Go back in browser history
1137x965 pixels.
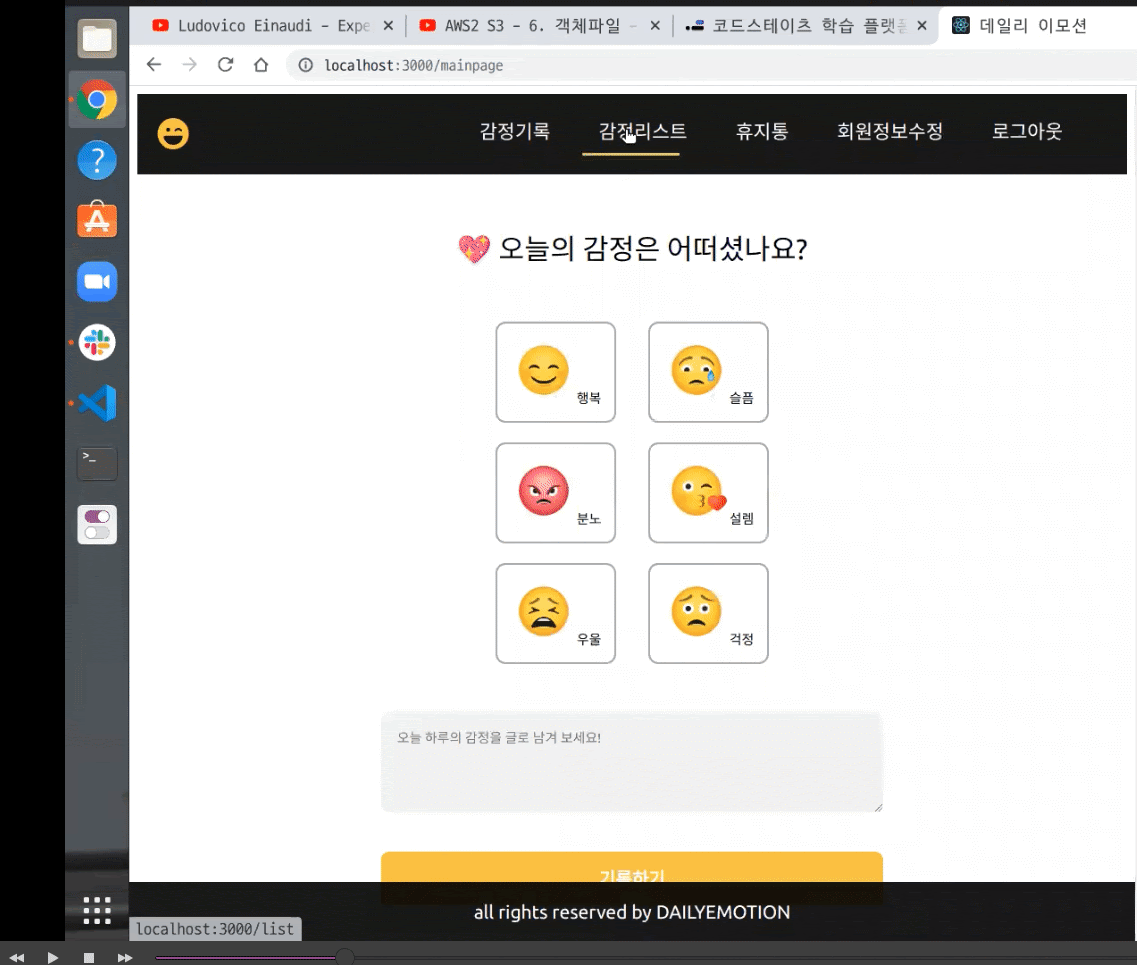pos(154,65)
